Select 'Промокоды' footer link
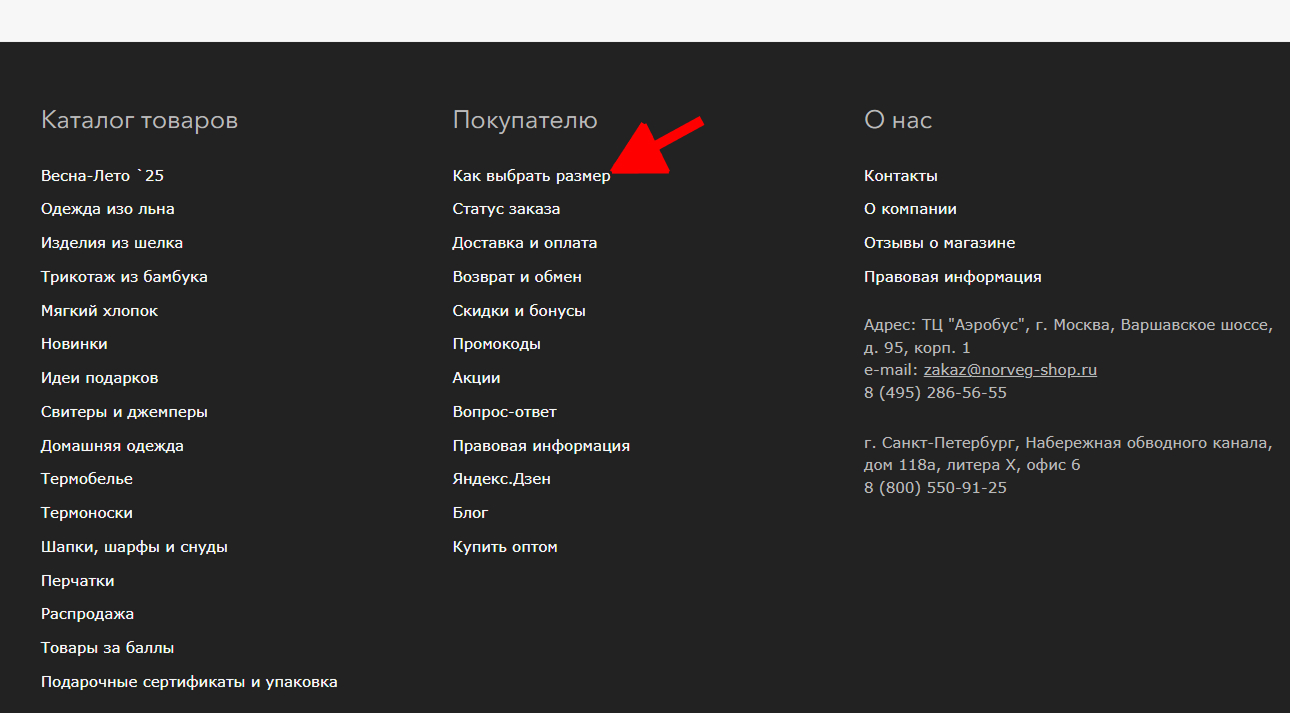The image size is (1290, 713). tap(496, 344)
